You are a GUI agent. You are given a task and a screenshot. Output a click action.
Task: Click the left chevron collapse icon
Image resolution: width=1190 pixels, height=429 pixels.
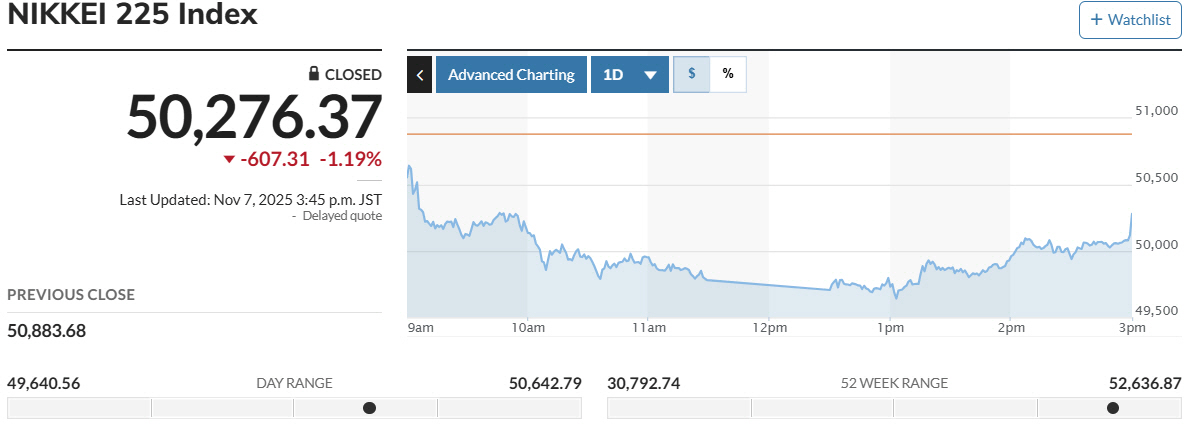[420, 75]
